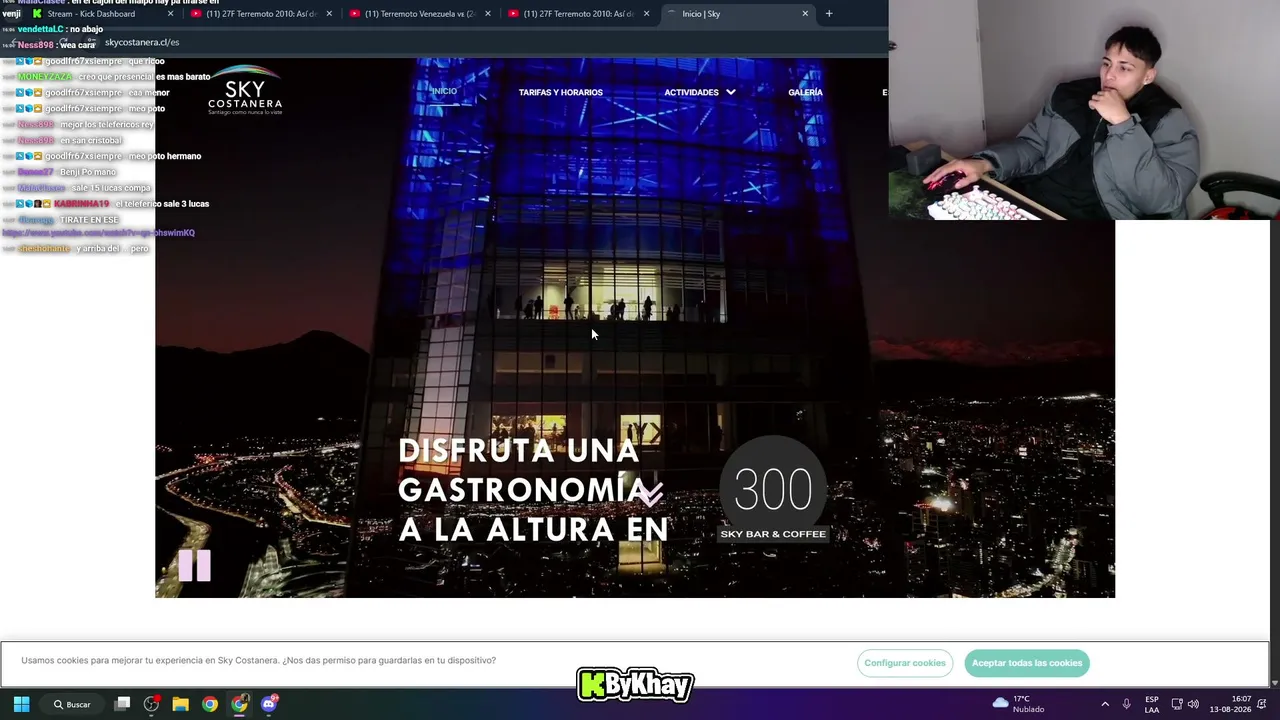Image resolution: width=1280 pixels, height=720 pixels.
Task: Open the GALERÍA page
Action: click(805, 92)
